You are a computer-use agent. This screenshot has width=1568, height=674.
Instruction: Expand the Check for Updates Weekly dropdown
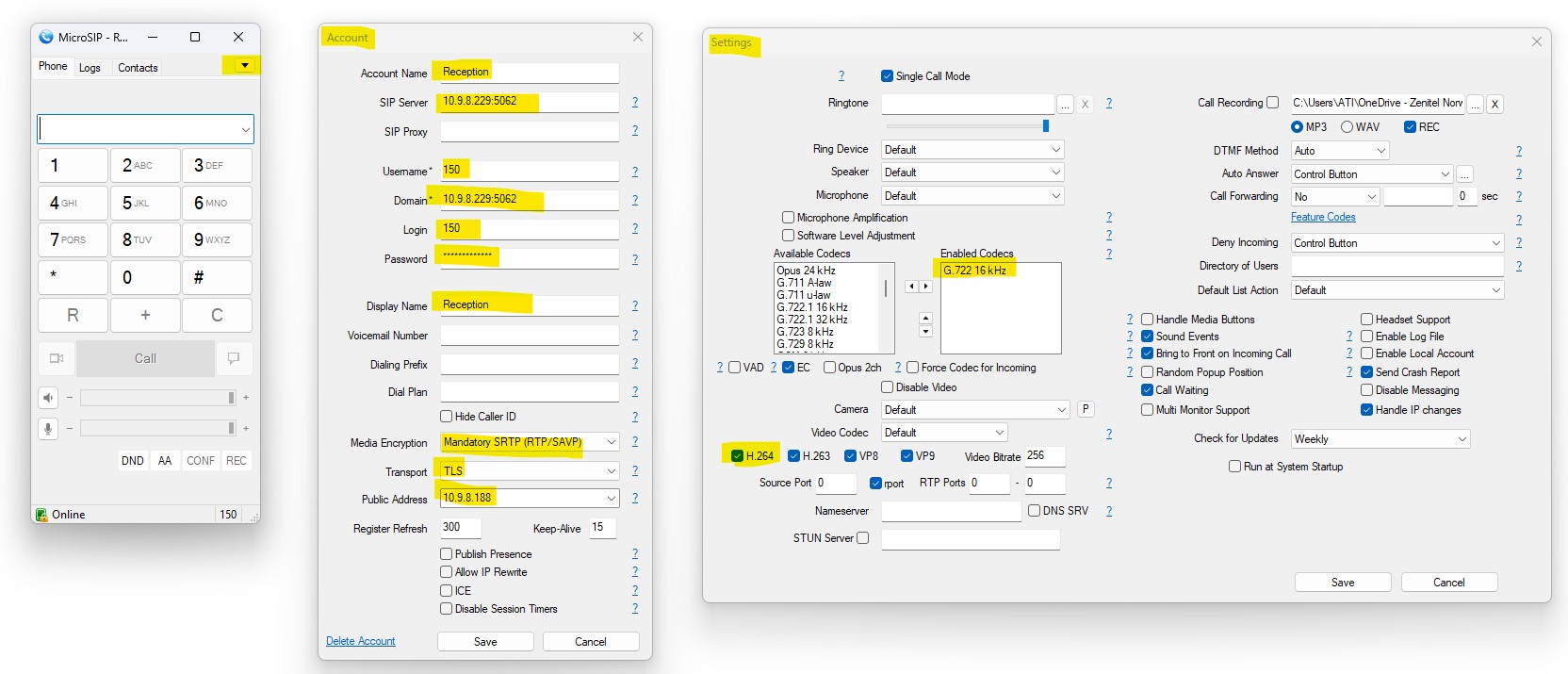pyautogui.click(x=1462, y=439)
